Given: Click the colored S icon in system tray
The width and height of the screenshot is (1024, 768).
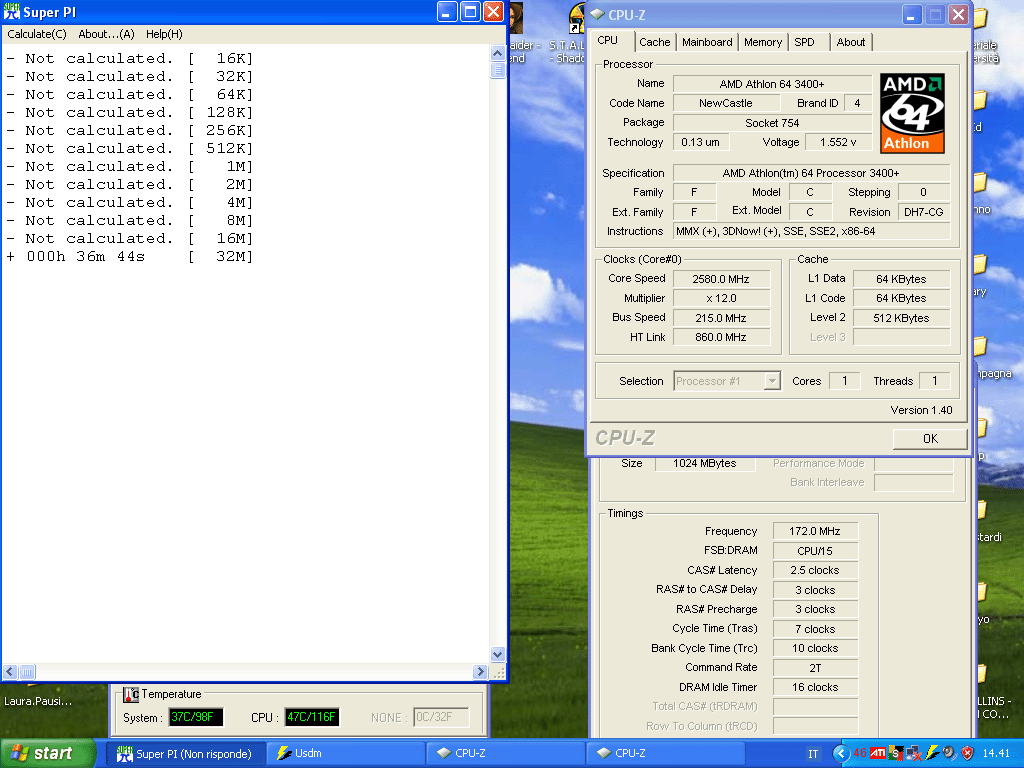Looking at the screenshot, I should pyautogui.click(x=895, y=753).
